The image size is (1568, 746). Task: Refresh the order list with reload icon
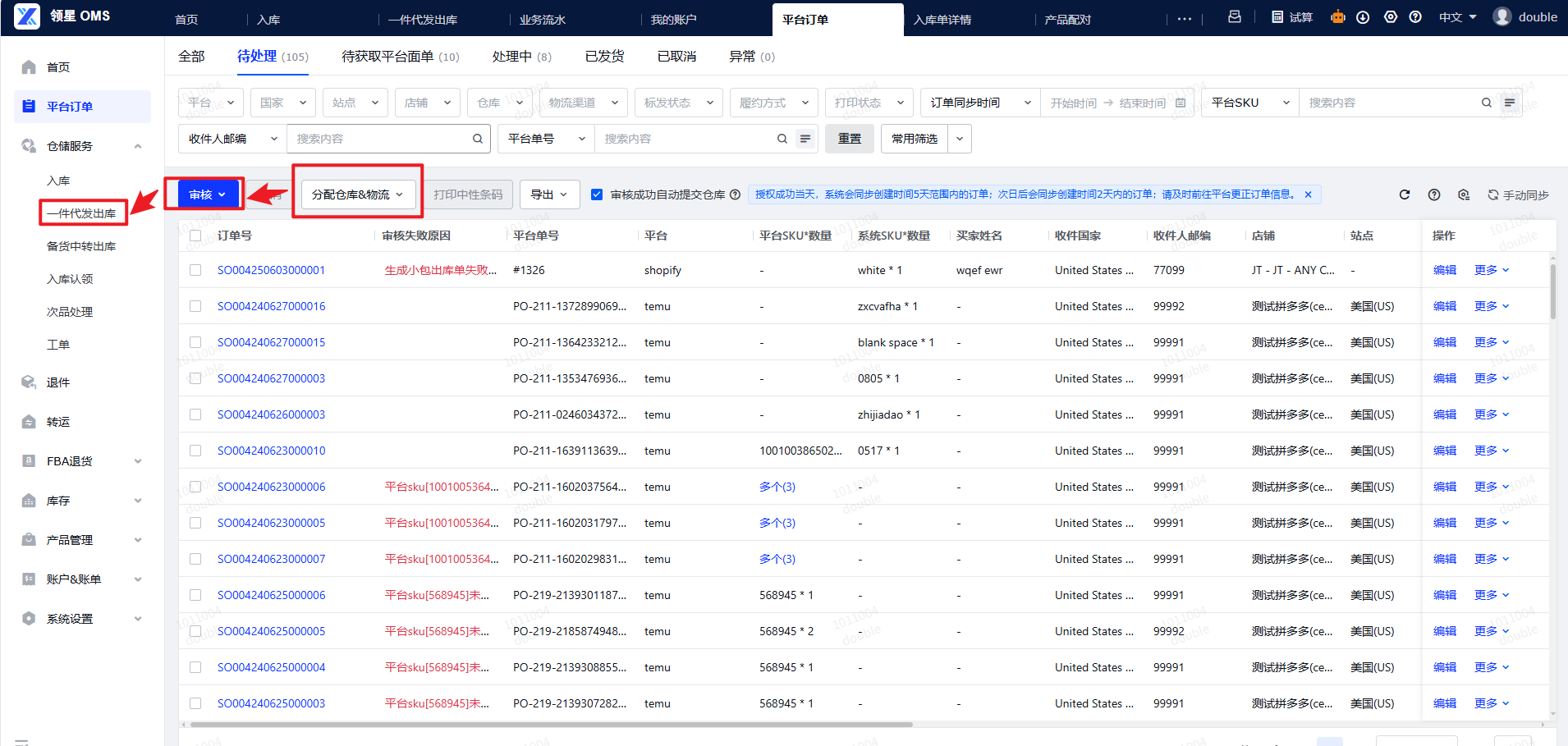coord(1405,195)
